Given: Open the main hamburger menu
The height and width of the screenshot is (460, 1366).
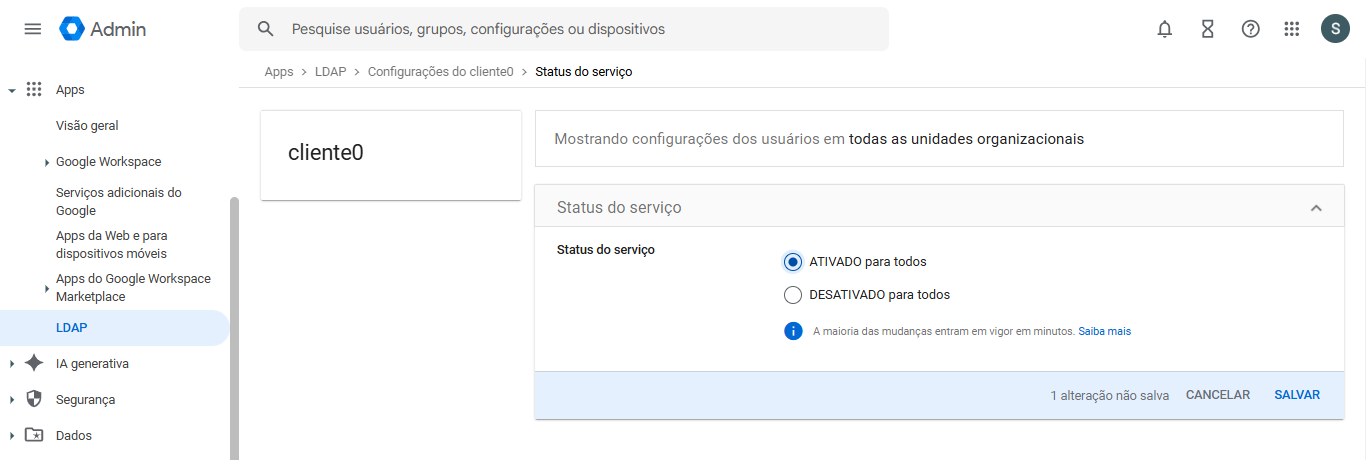Looking at the screenshot, I should (x=33, y=29).
